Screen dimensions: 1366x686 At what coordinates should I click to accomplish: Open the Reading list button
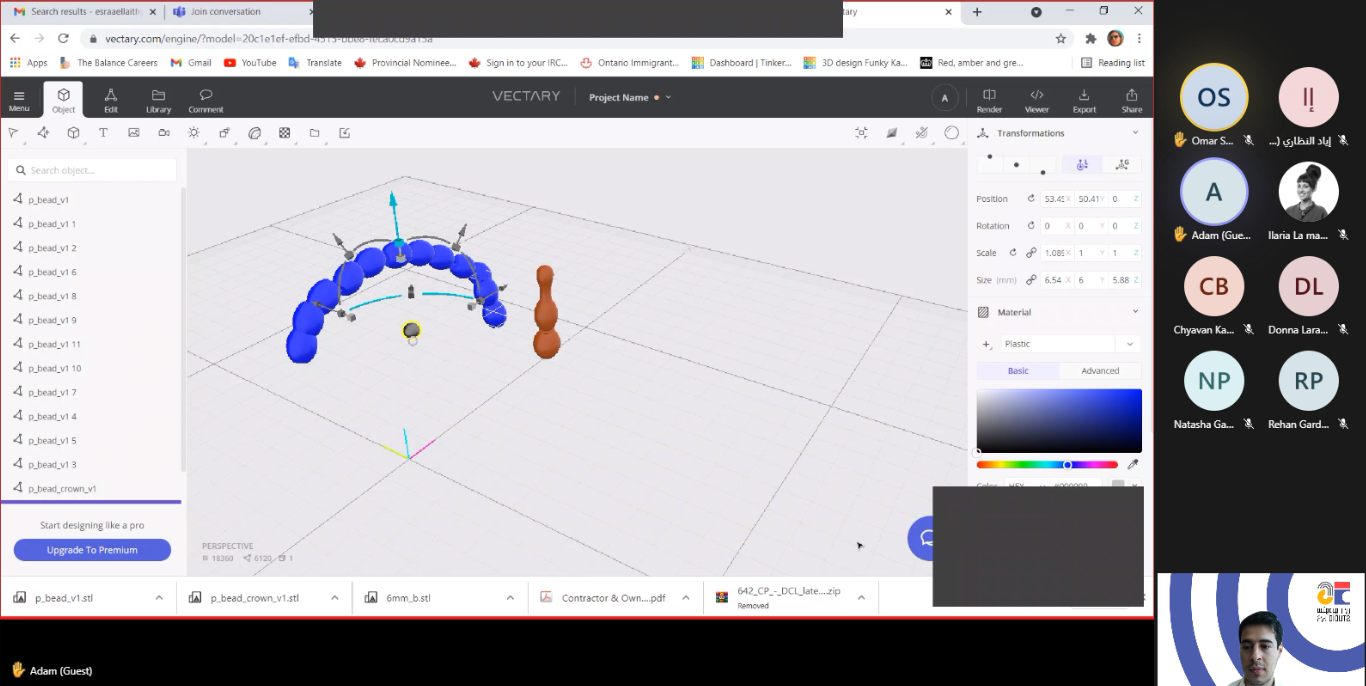click(1113, 62)
